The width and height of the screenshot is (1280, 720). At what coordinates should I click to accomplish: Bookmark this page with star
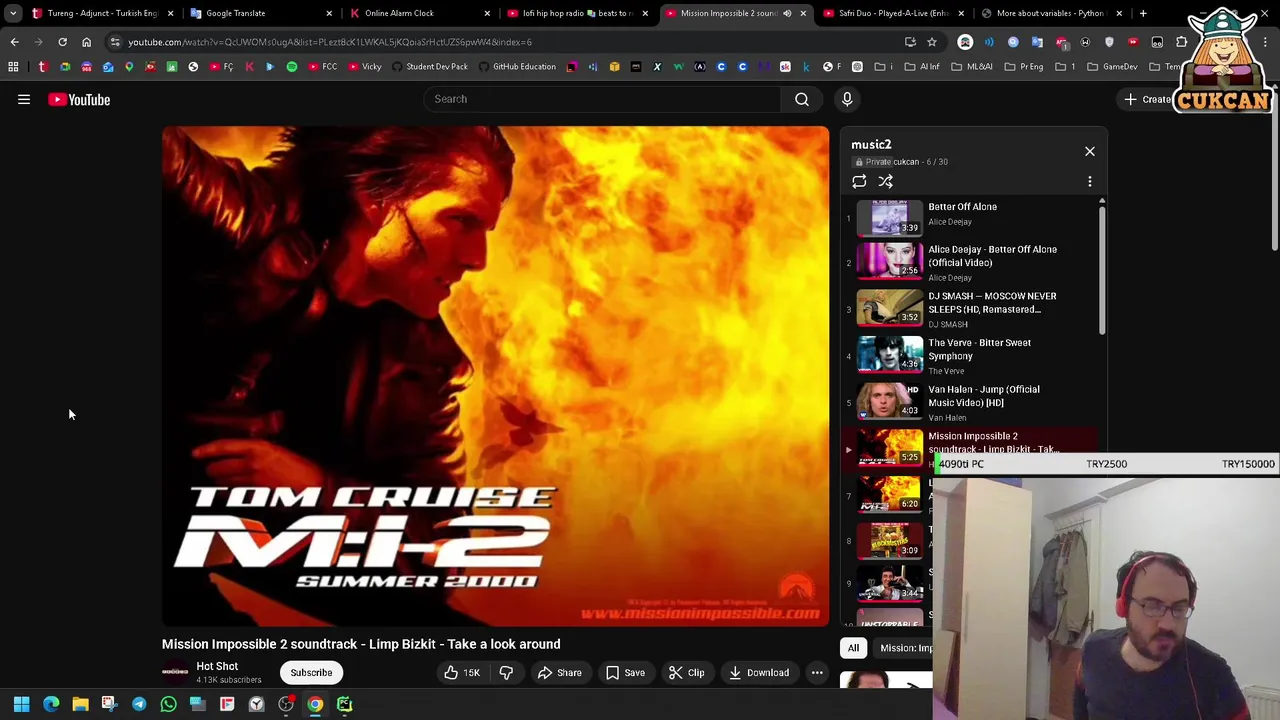click(x=932, y=42)
